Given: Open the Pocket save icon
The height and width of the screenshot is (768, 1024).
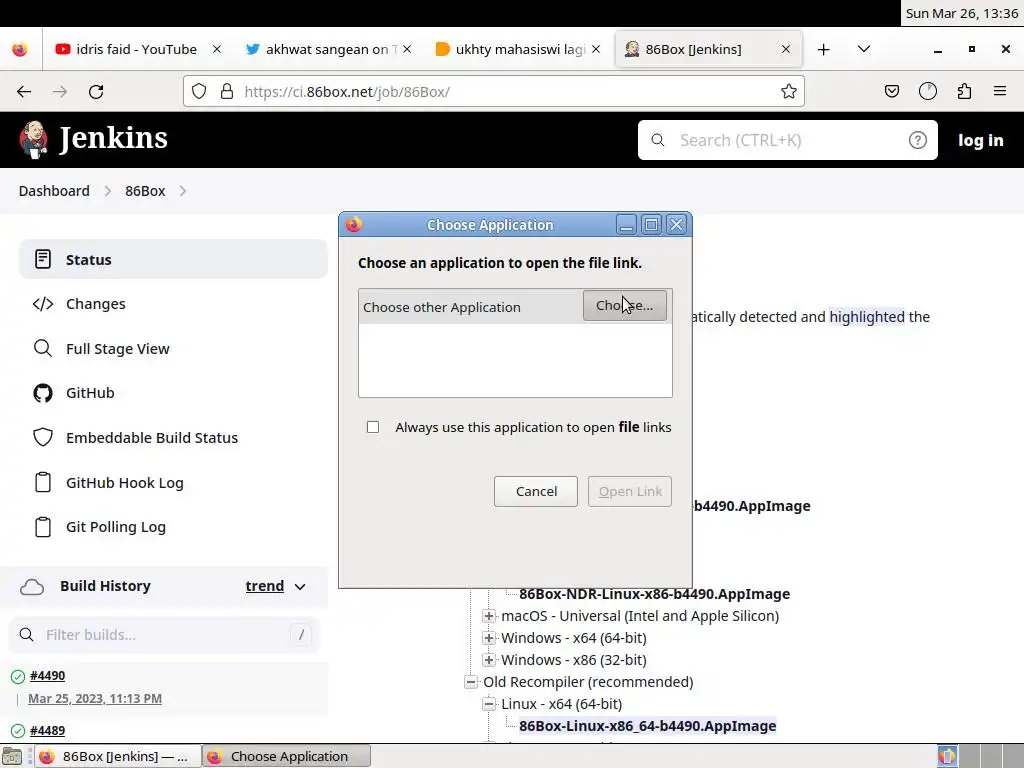Looking at the screenshot, I should click(892, 91).
